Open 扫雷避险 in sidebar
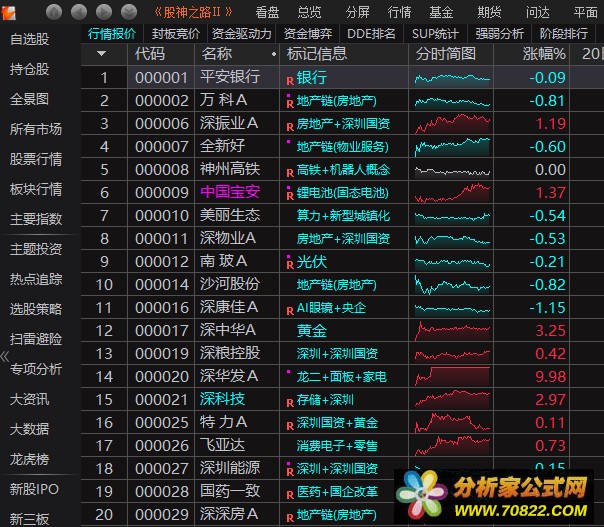 coord(36,339)
